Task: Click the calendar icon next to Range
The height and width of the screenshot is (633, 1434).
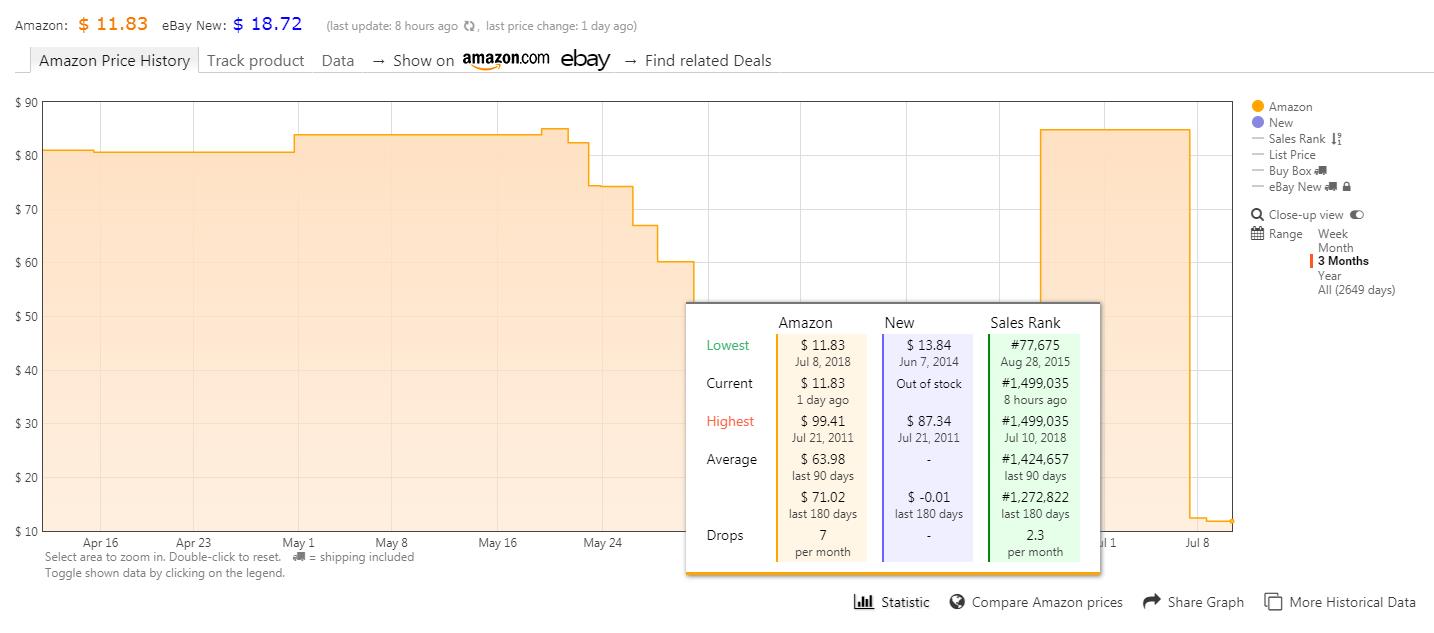Action: (x=1258, y=234)
